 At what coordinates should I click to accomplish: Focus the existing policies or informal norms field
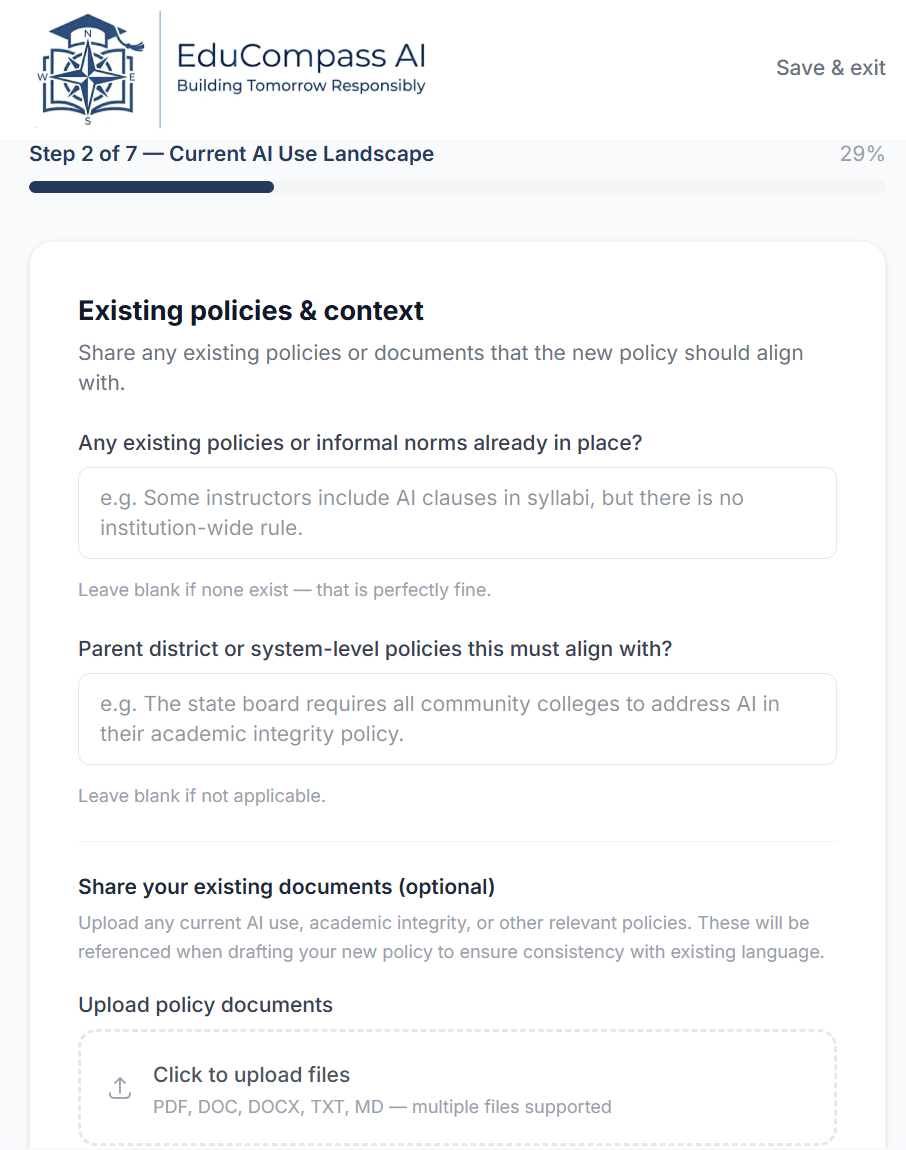(x=457, y=513)
